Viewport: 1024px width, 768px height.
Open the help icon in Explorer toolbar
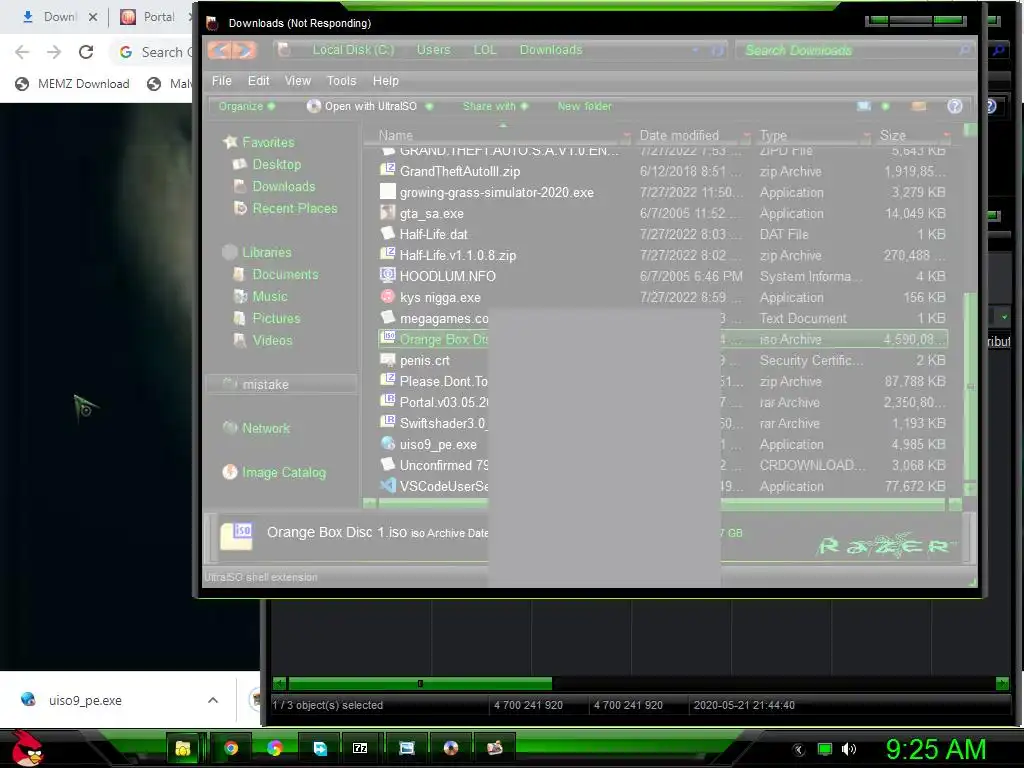[954, 106]
